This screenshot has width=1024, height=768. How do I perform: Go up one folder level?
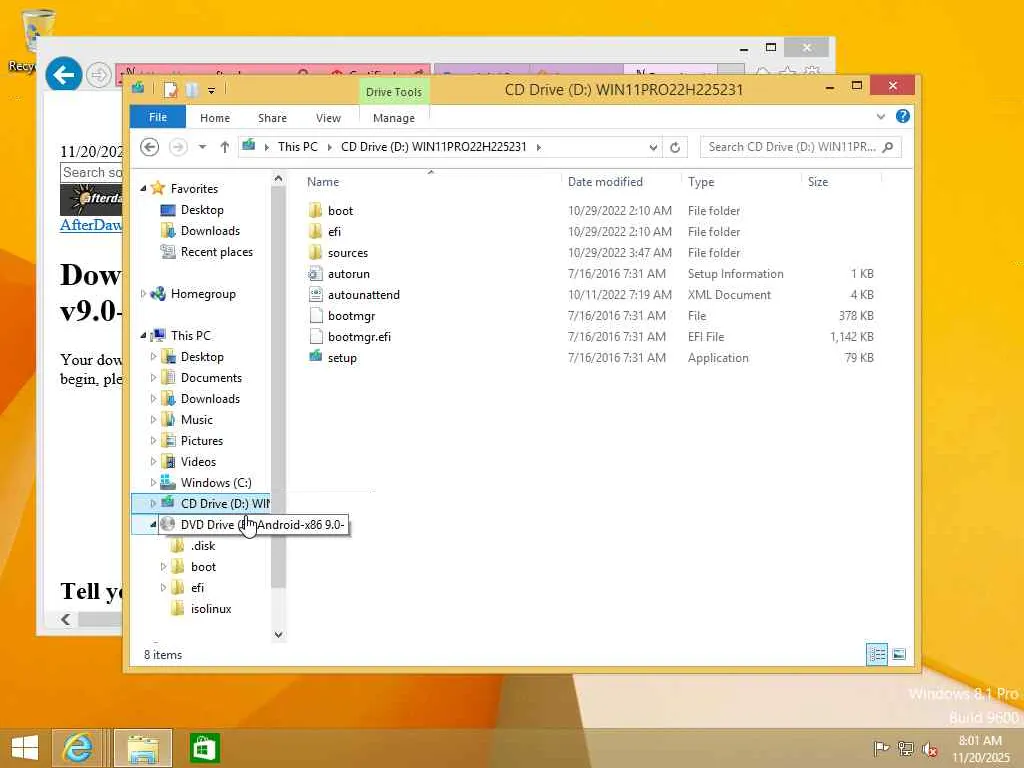click(x=225, y=147)
